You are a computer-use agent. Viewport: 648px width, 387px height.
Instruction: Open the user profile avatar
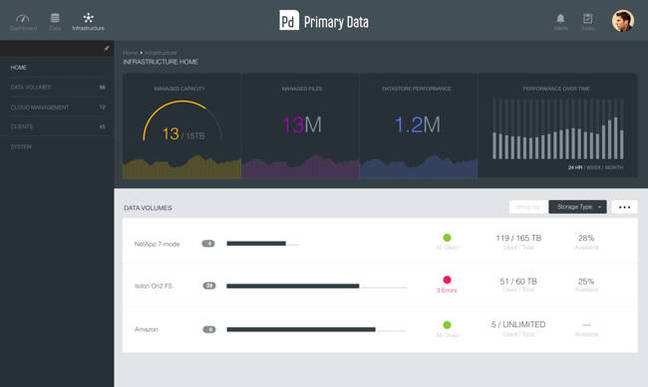(623, 21)
